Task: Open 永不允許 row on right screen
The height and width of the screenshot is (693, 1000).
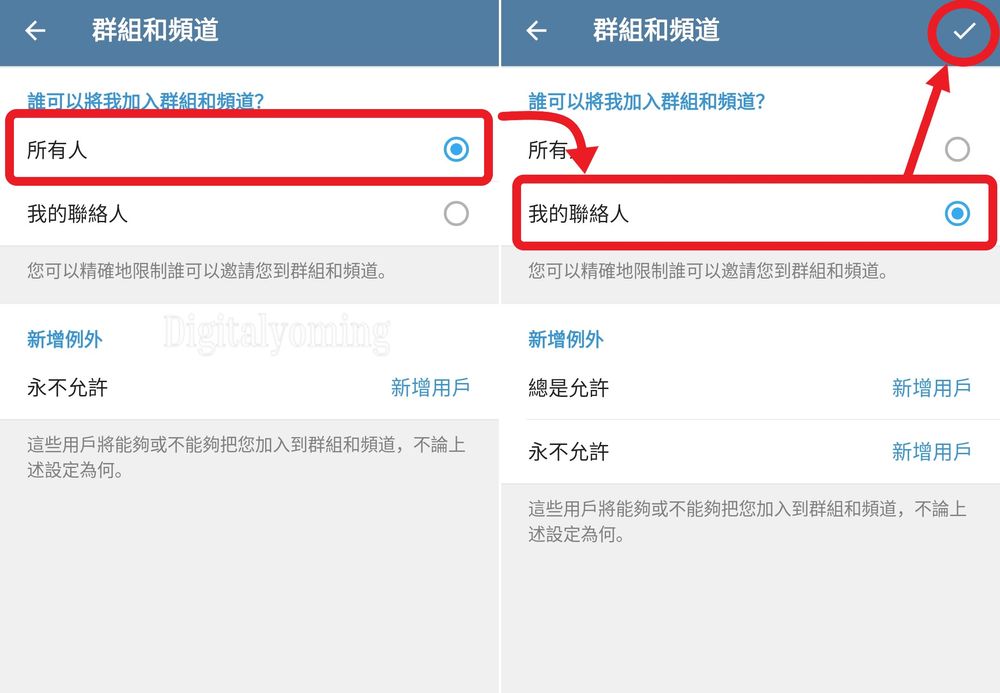Action: click(751, 451)
